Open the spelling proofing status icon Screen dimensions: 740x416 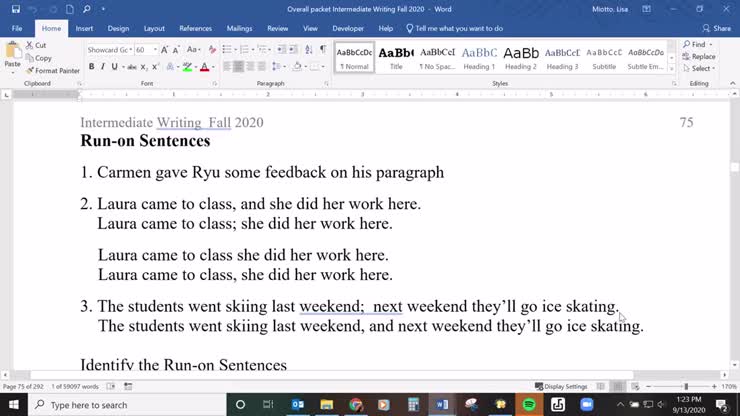click(x=111, y=386)
